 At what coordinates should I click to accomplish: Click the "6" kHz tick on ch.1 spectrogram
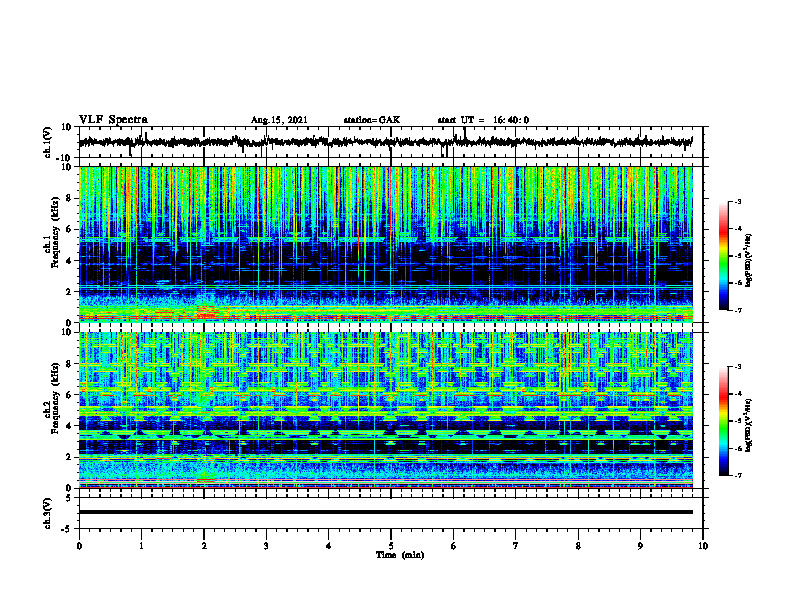tap(69, 230)
